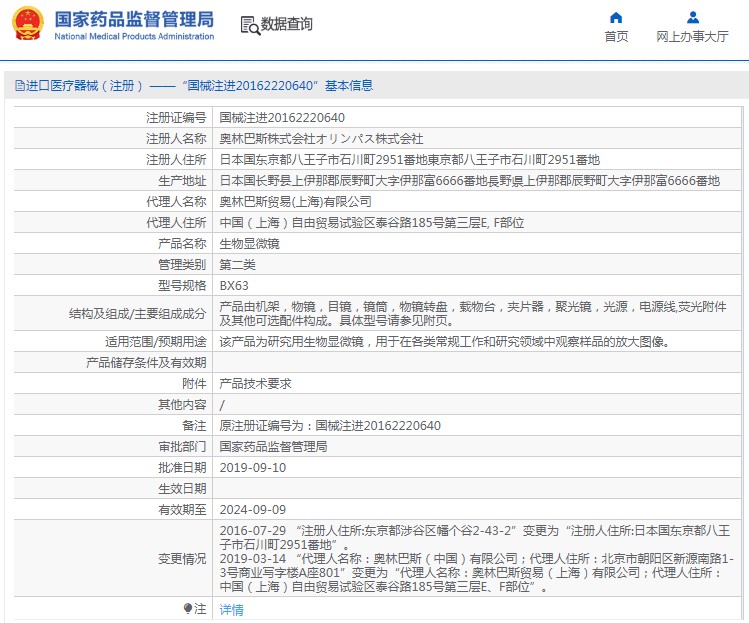Click the 首页 home icon
The image size is (749, 623).
(616, 18)
